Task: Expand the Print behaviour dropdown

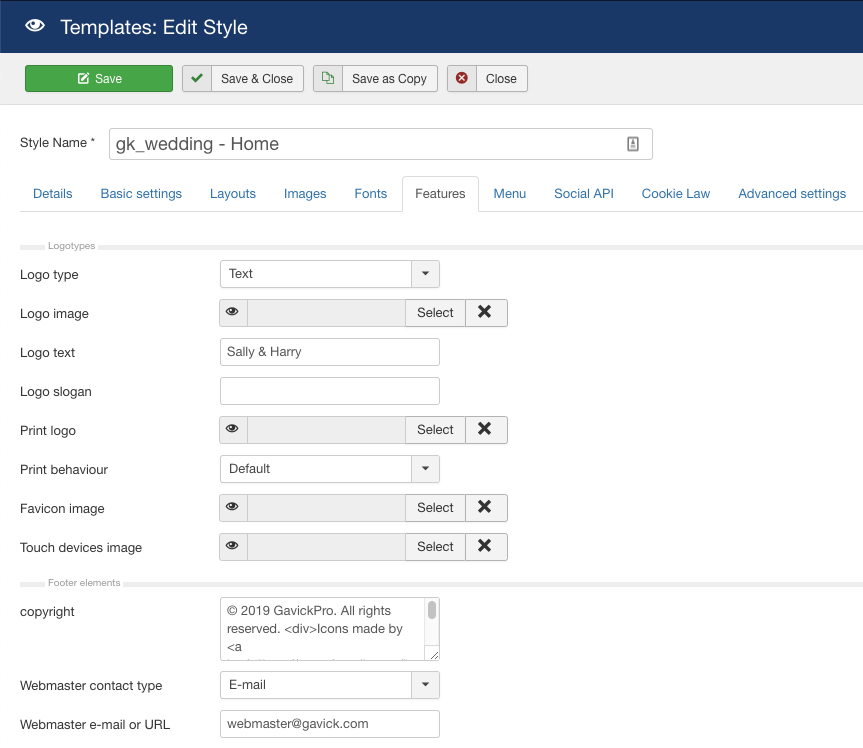Action: pos(425,469)
